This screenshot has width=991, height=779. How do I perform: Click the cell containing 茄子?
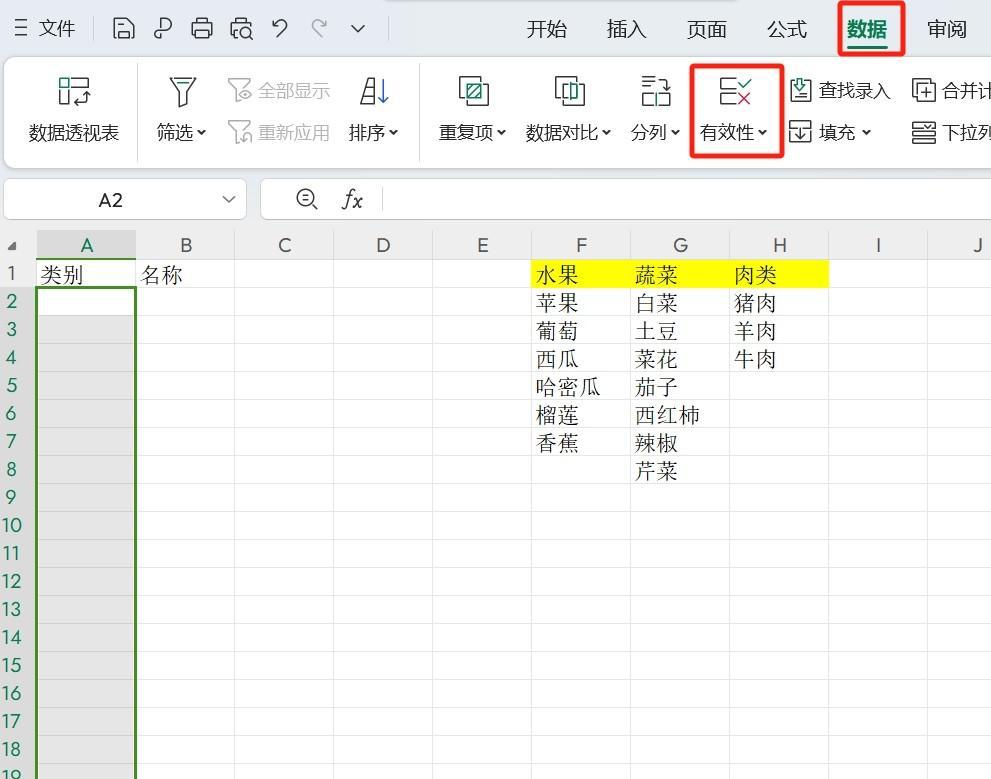coord(680,386)
